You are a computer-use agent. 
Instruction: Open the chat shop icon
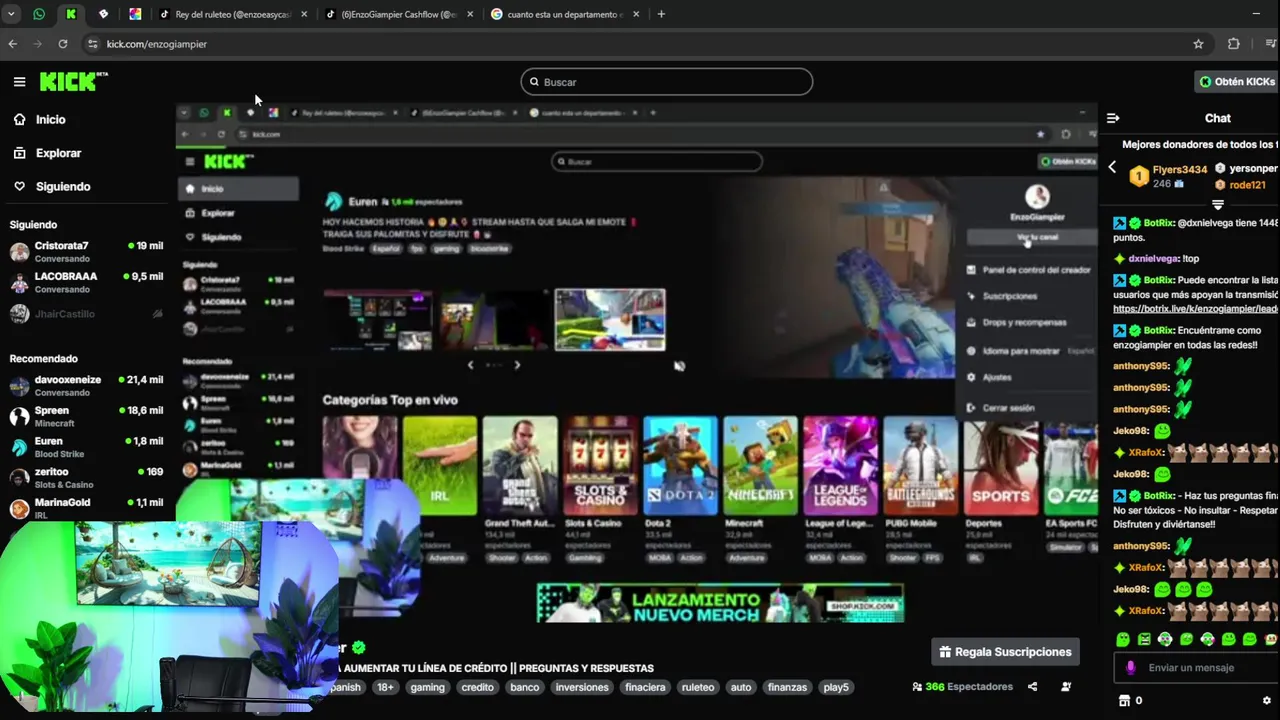pyautogui.click(x=1124, y=701)
